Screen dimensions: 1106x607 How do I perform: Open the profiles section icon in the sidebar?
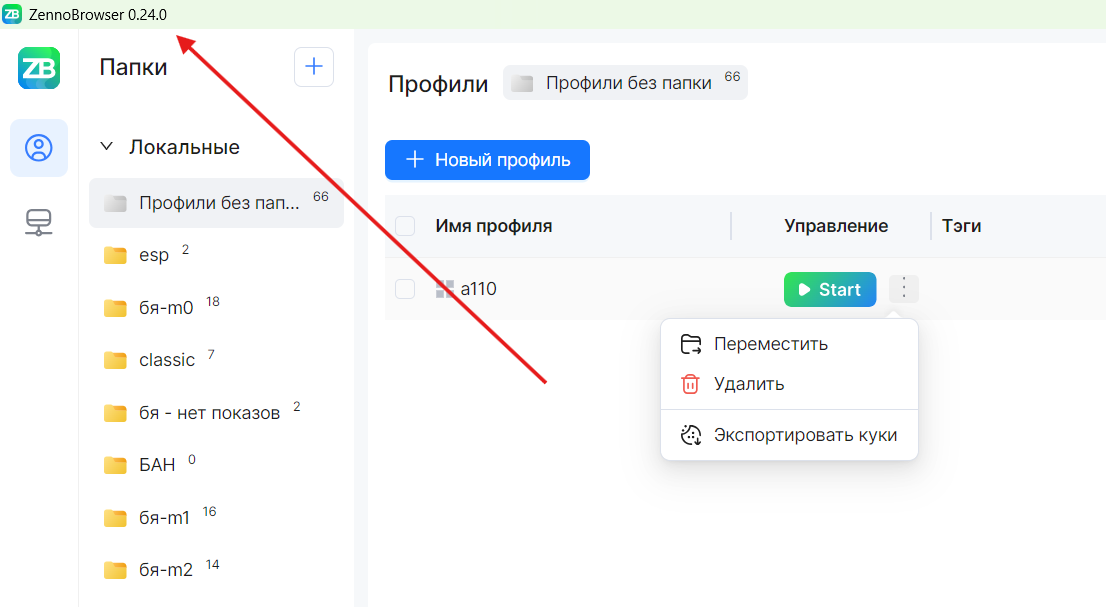click(39, 148)
